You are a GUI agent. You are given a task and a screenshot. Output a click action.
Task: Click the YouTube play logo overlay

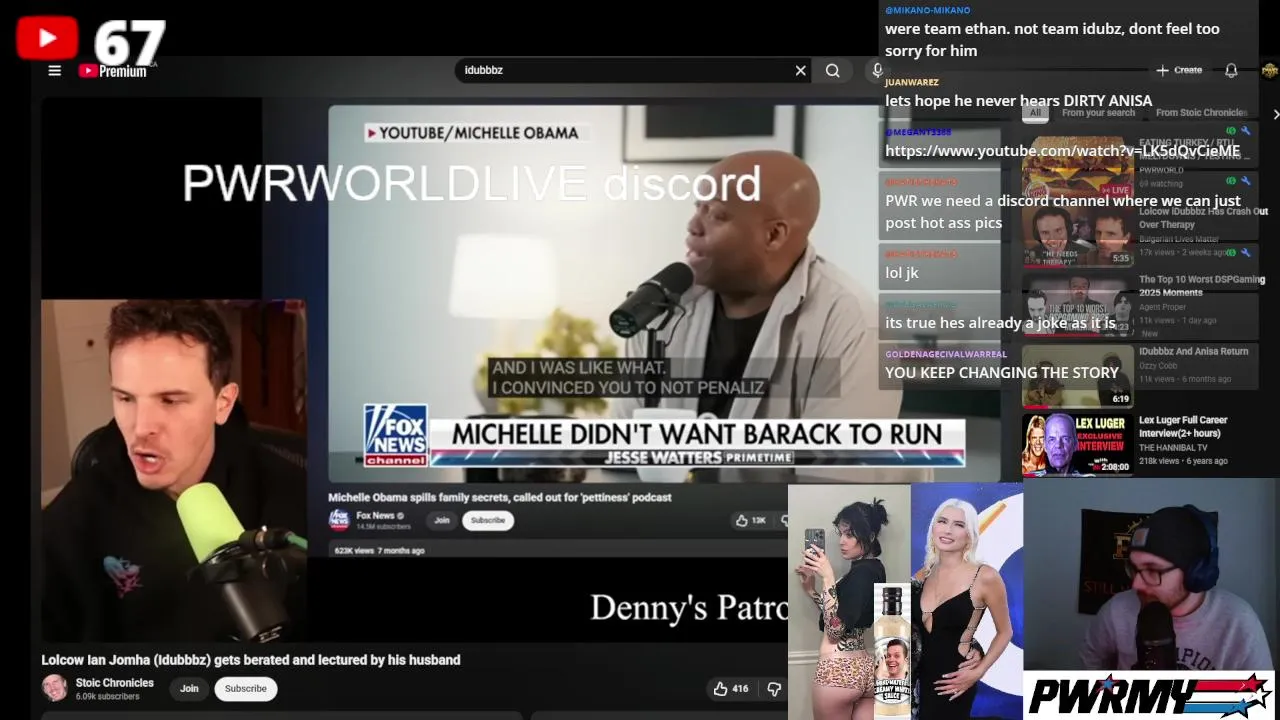click(47, 38)
